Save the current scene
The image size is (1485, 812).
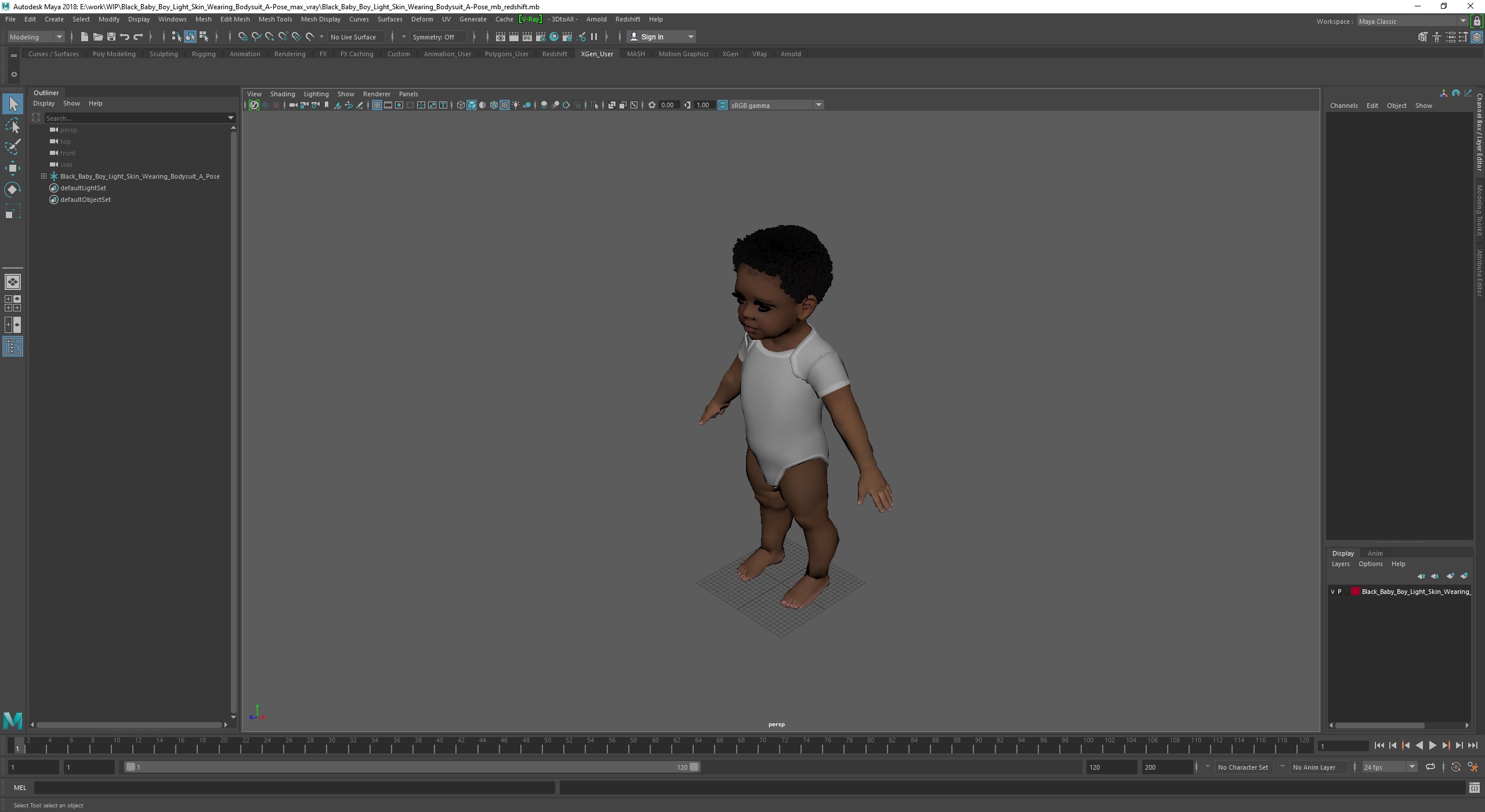click(111, 37)
